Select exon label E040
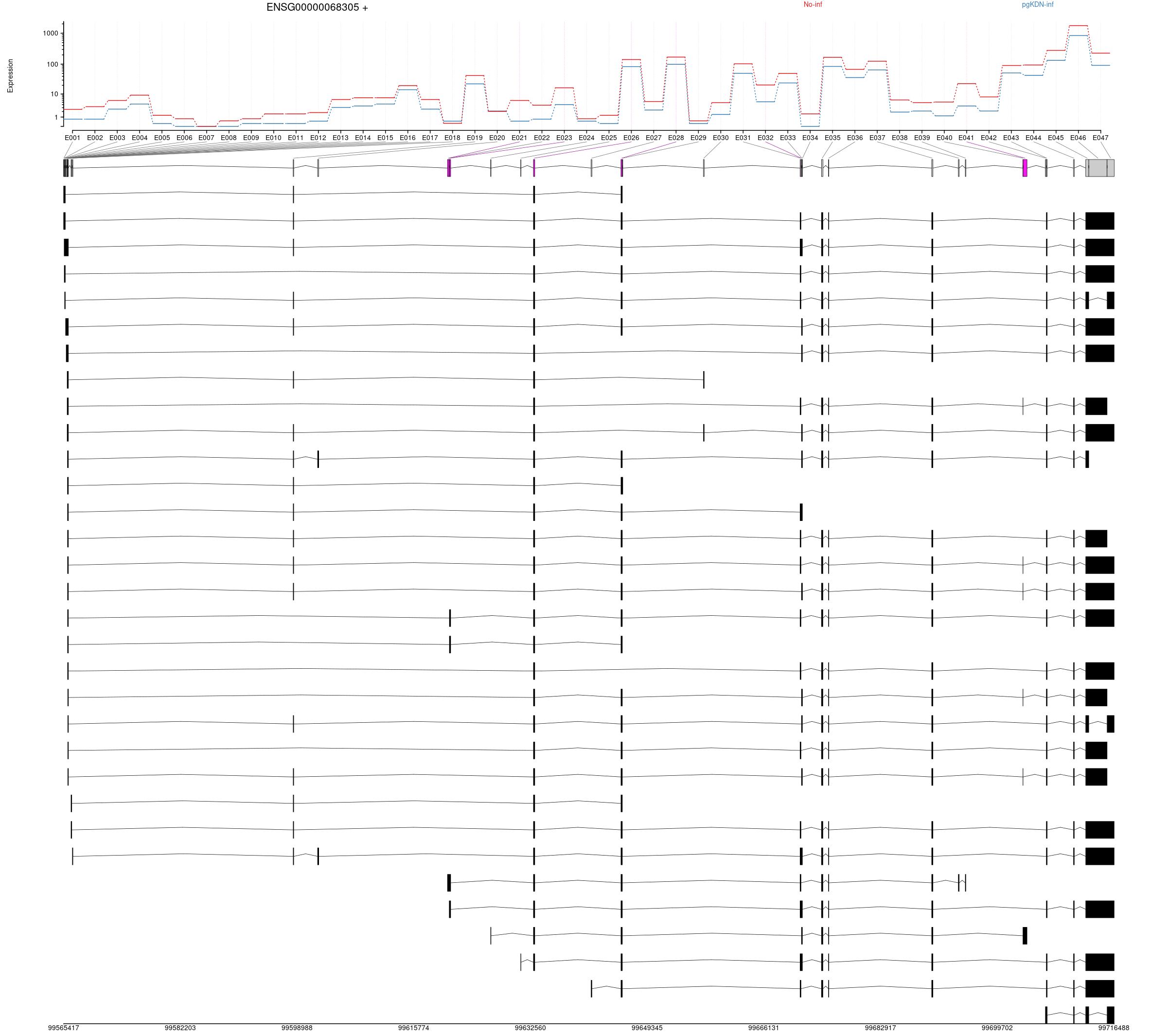Image resolution: width=1167 pixels, height=1036 pixels. pyautogui.click(x=944, y=138)
